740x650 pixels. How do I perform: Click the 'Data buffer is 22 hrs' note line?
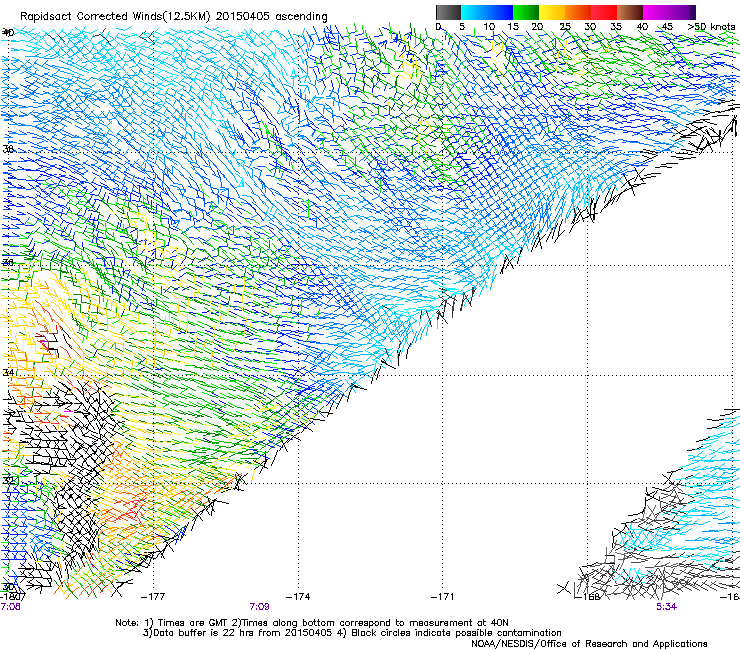352,633
